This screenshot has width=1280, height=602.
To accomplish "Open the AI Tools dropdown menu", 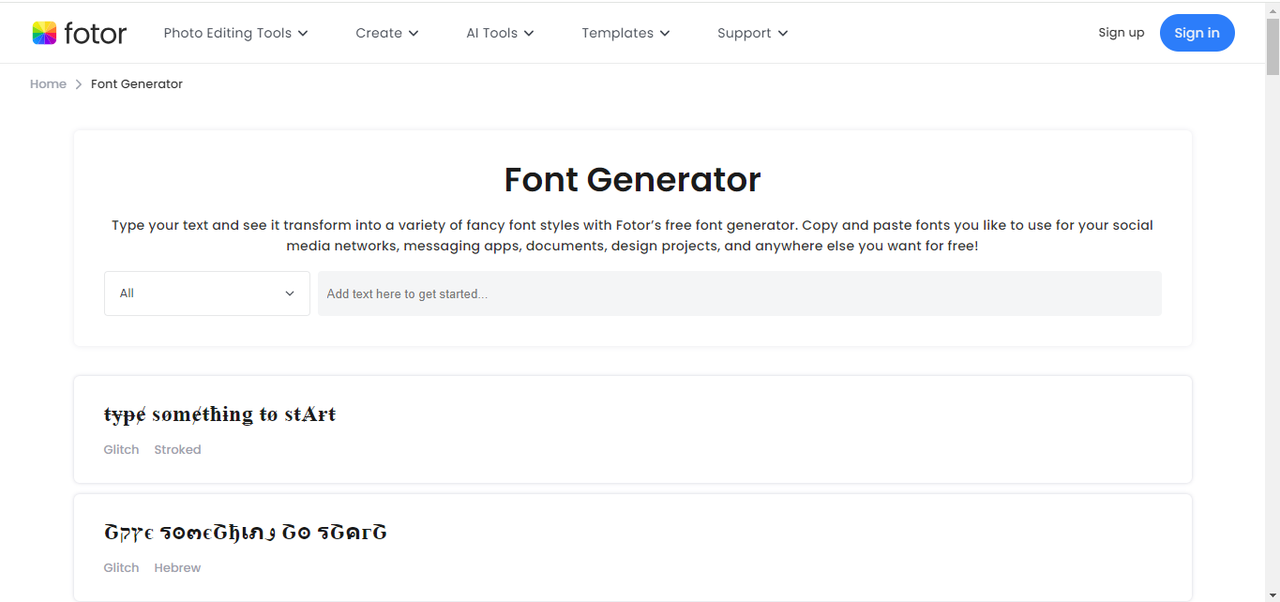I will 500,33.
